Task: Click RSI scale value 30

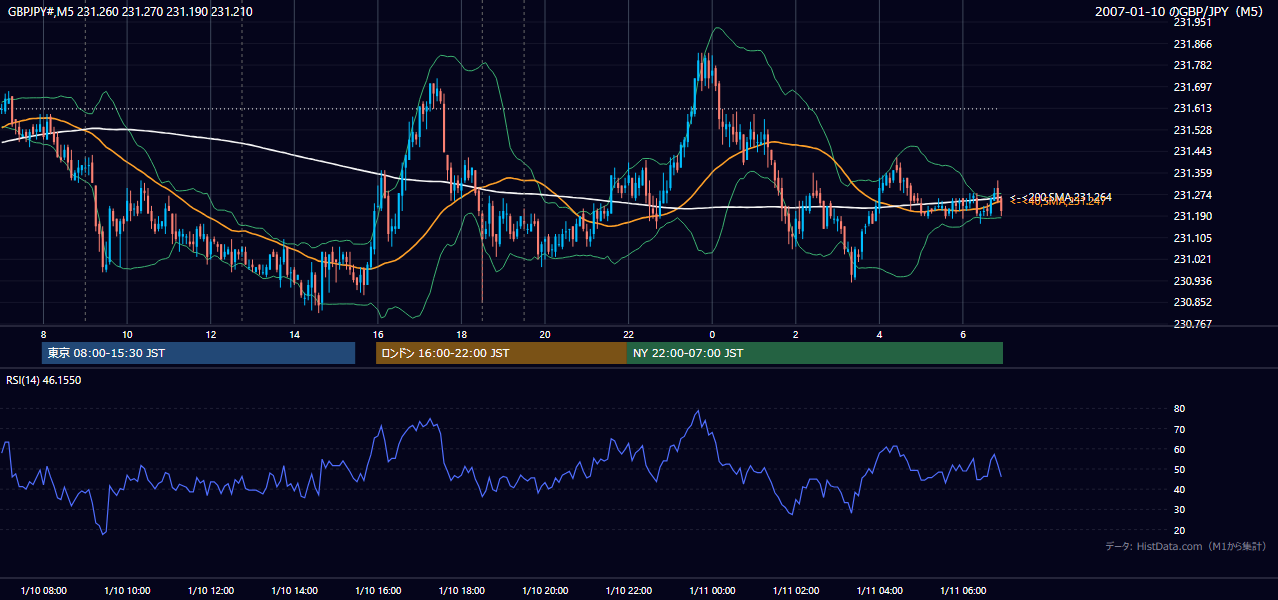Action: [x=1179, y=510]
